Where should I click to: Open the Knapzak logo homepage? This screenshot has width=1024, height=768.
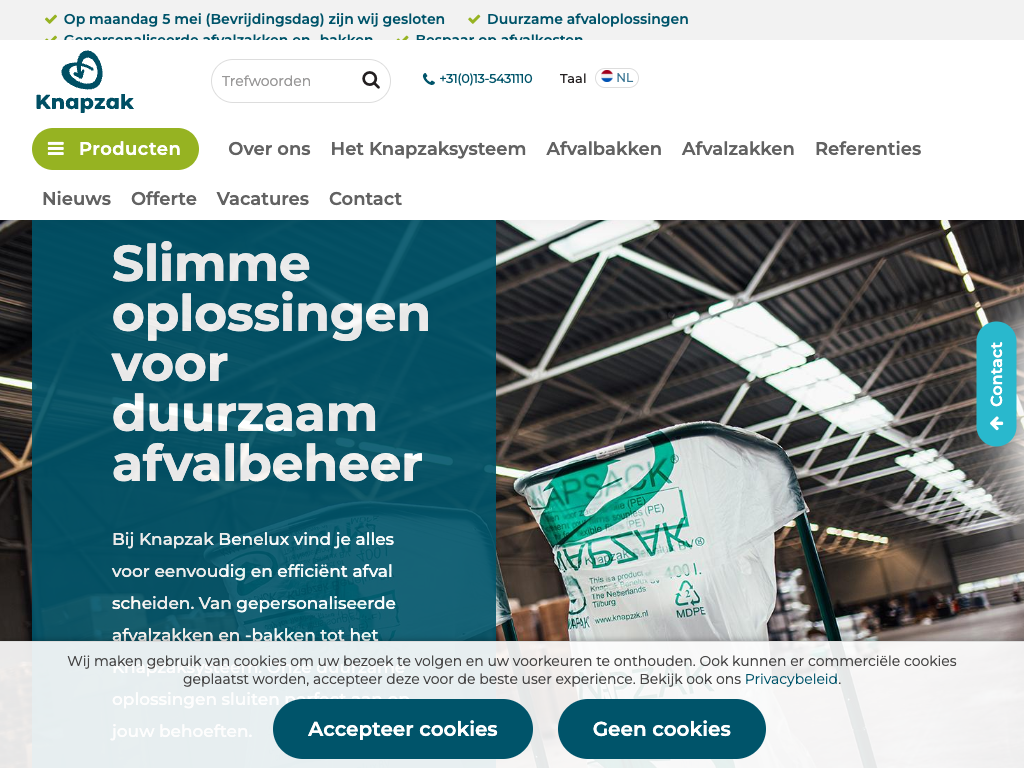point(84,81)
